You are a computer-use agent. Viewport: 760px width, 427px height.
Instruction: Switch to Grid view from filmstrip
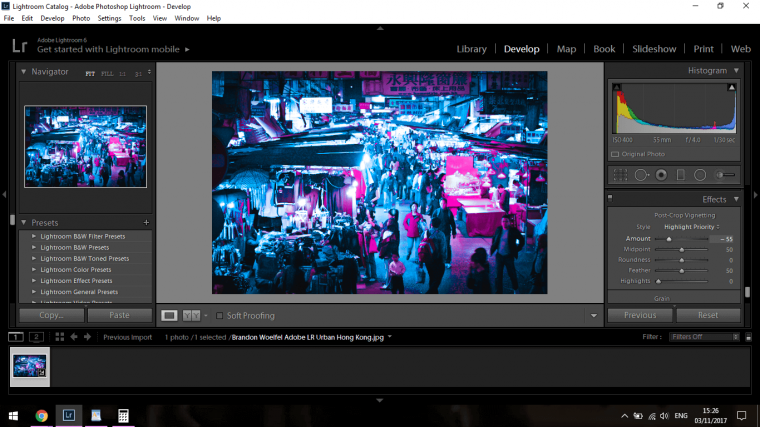60,337
